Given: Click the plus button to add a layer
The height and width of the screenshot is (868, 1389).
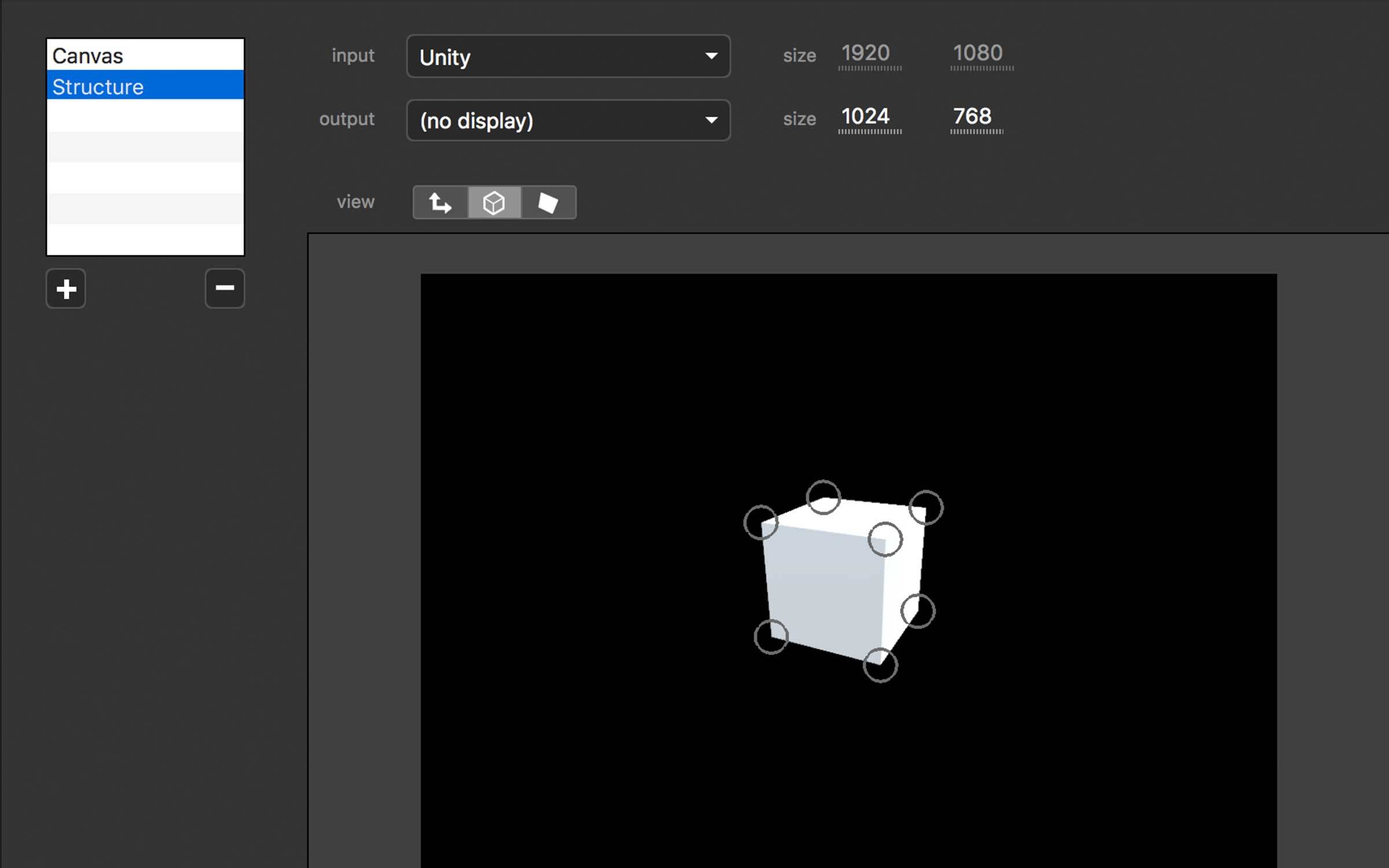Looking at the screenshot, I should click(x=66, y=289).
